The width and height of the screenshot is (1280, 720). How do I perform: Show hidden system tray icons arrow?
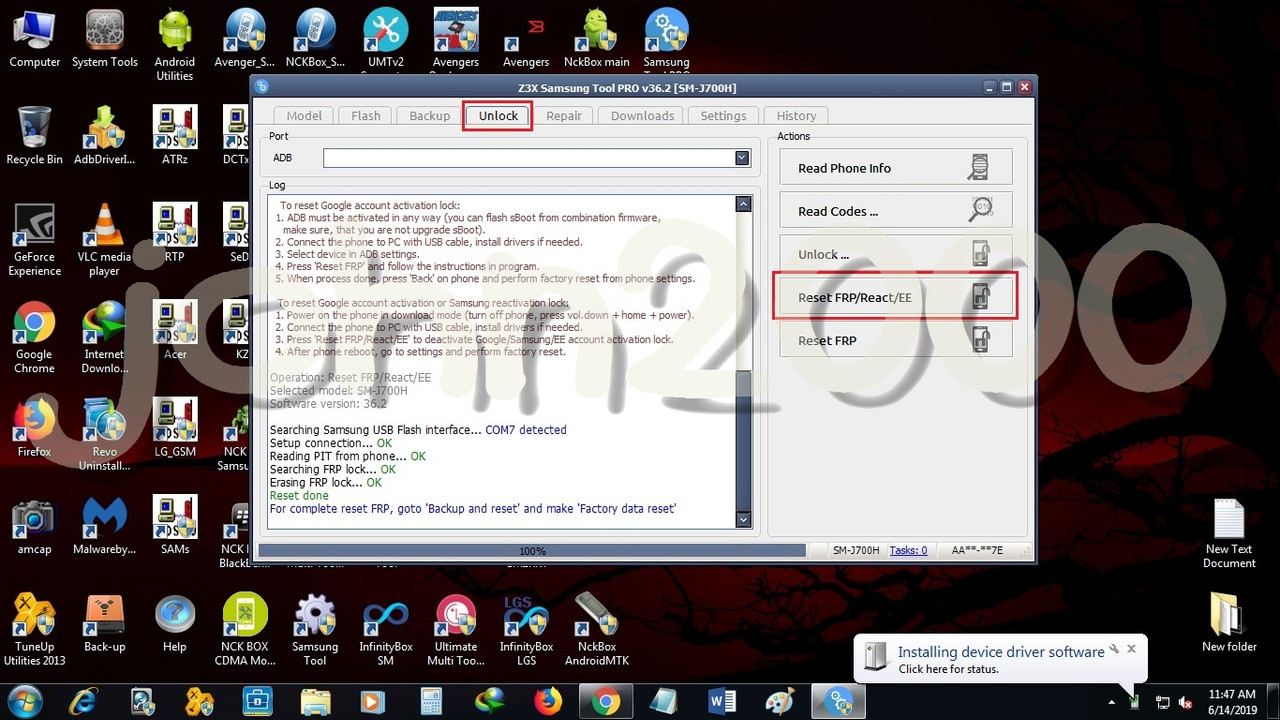pyautogui.click(x=1111, y=702)
